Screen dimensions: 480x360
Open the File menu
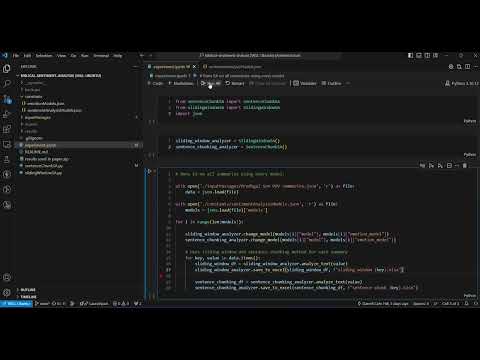coord(16,56)
